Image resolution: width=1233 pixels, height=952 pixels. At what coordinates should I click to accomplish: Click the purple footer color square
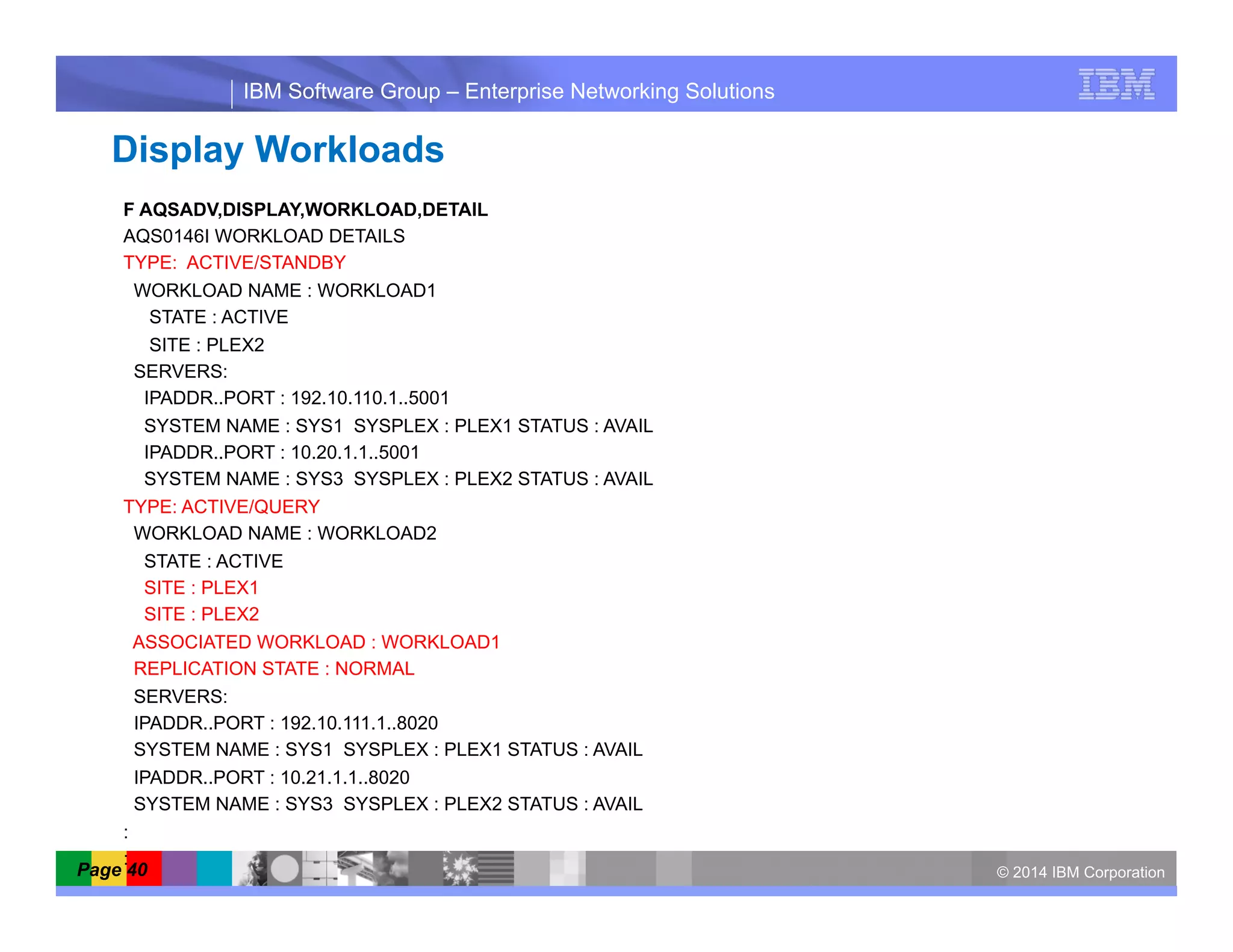click(179, 868)
